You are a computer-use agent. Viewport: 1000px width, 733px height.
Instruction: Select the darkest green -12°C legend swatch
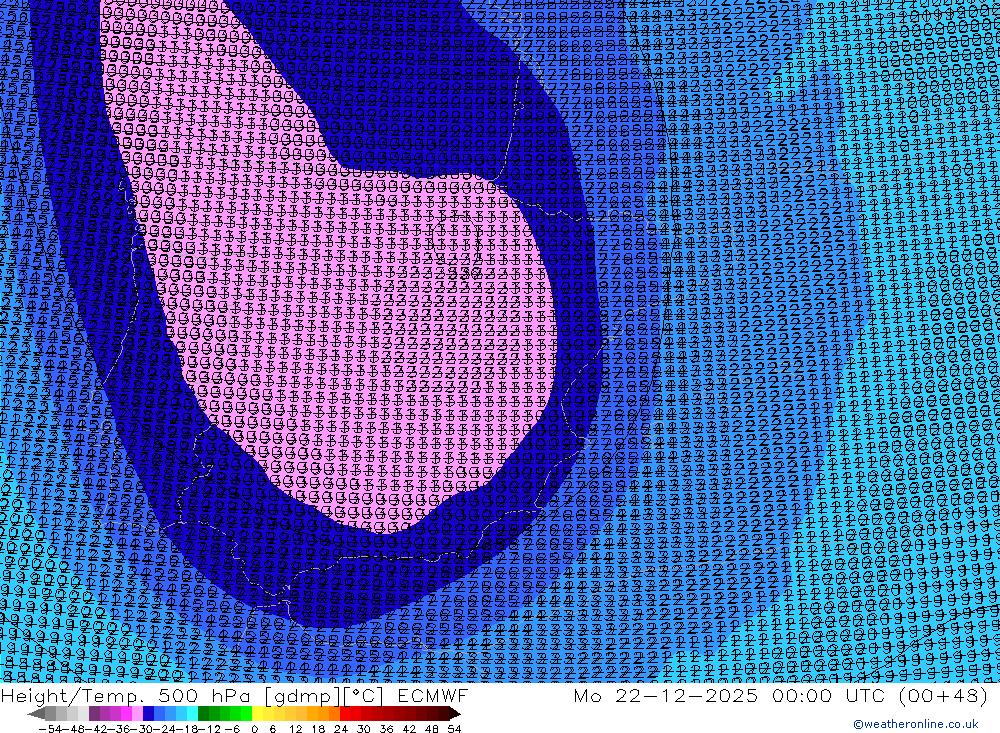[x=203, y=713]
